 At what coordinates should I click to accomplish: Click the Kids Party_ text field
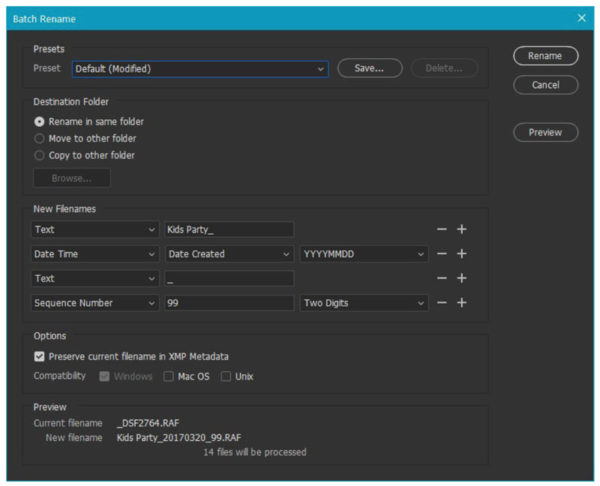coord(229,230)
